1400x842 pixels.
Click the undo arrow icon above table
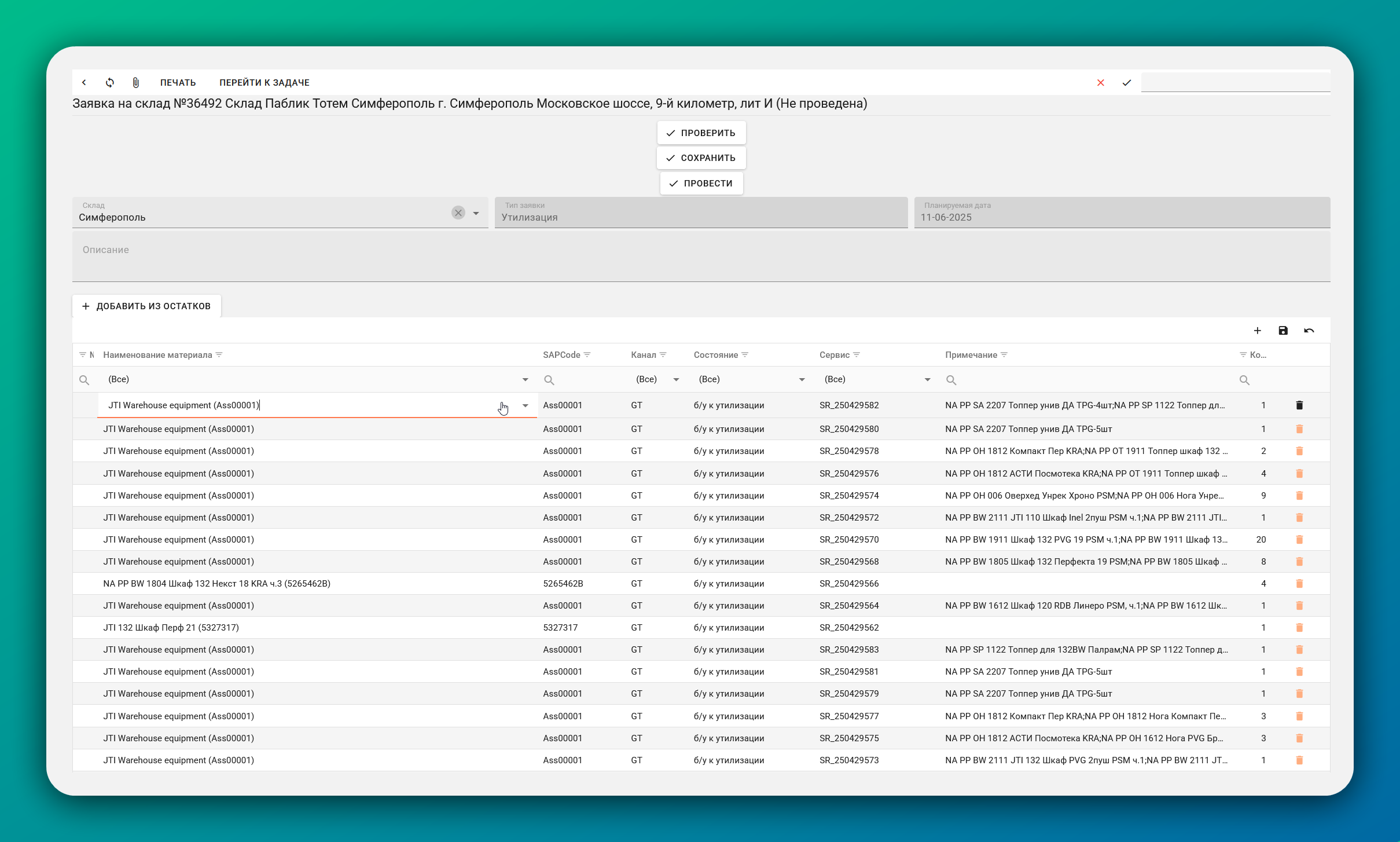coord(1309,331)
